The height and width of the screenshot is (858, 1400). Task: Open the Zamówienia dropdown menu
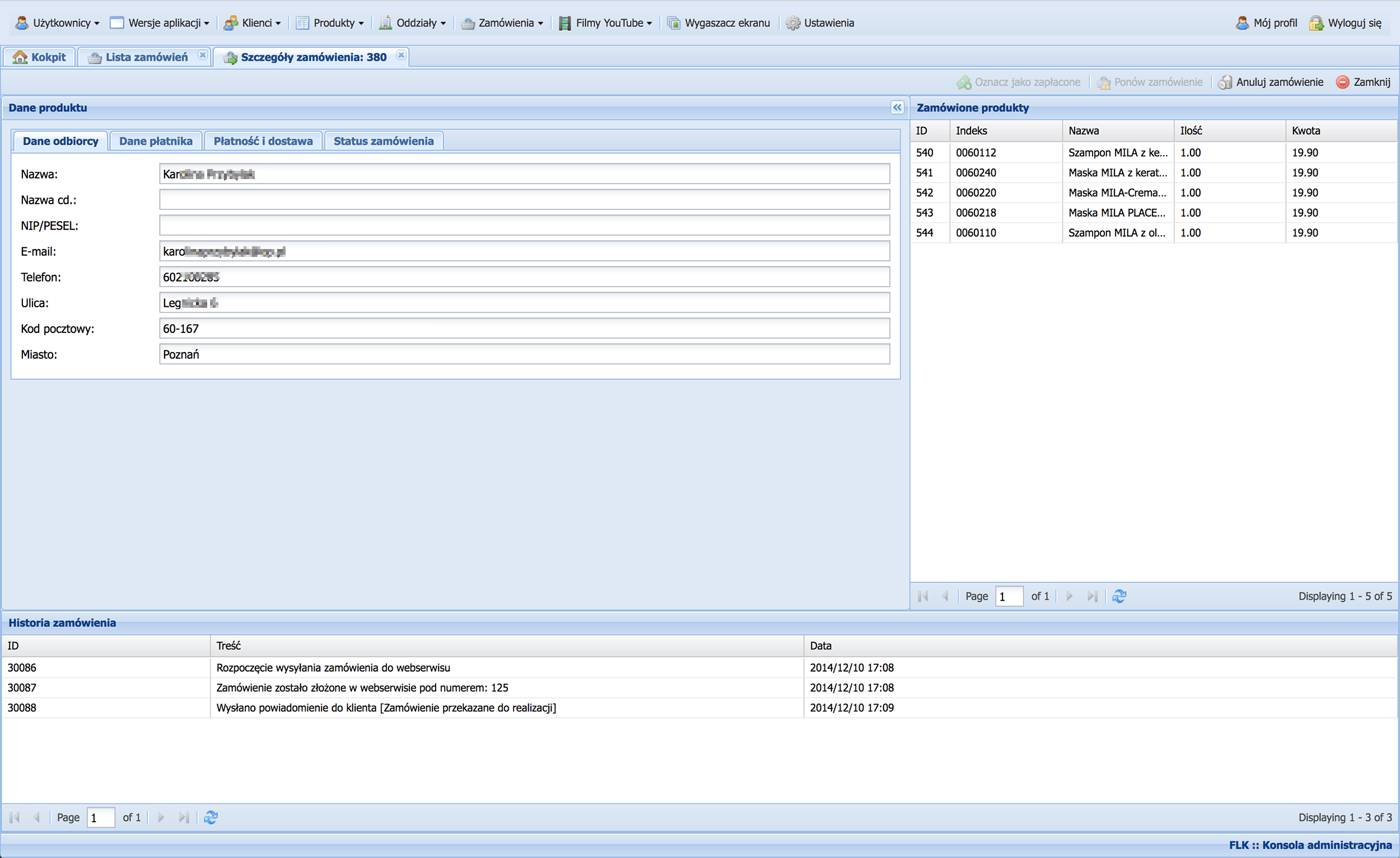click(502, 24)
